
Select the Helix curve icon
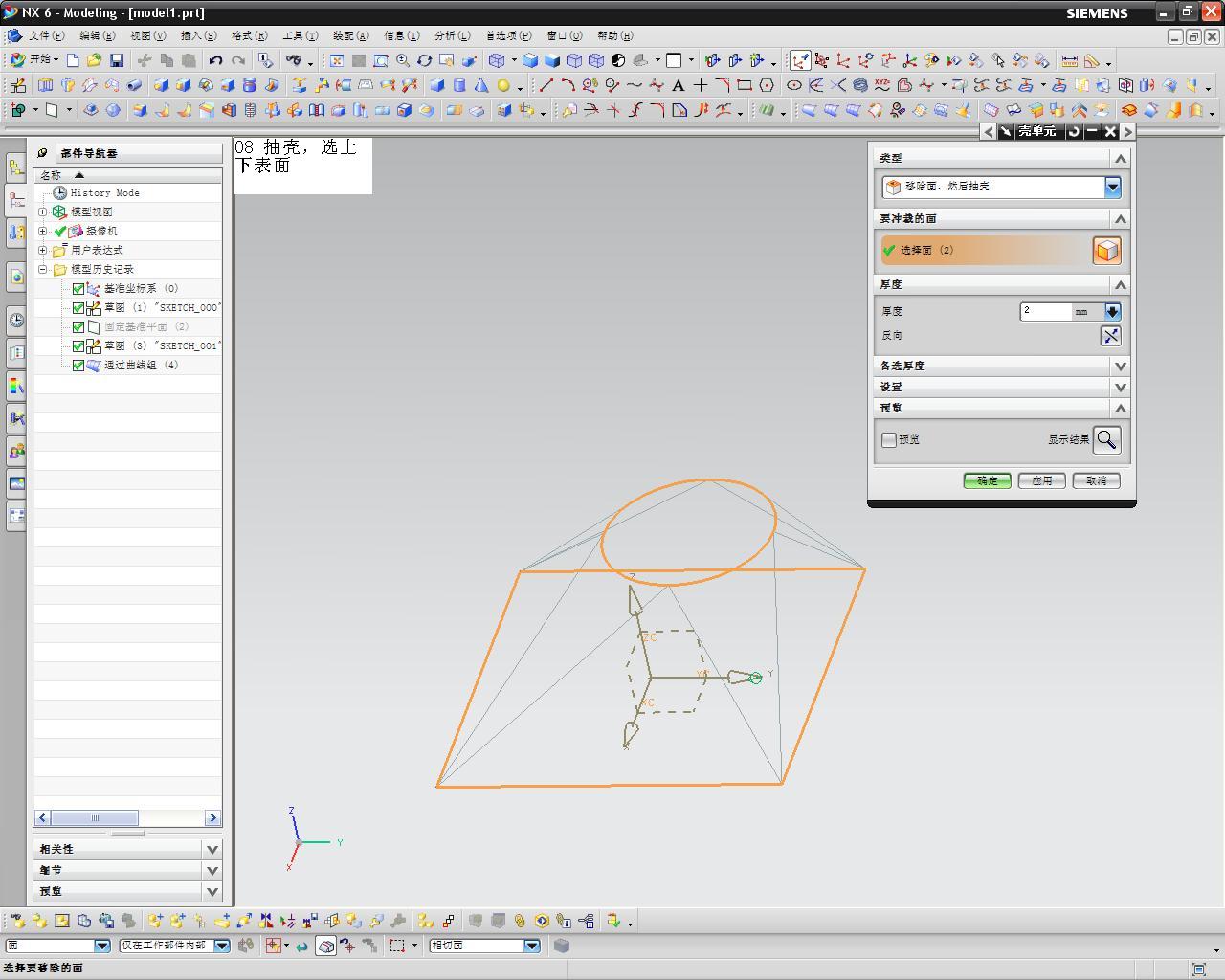click(860, 85)
